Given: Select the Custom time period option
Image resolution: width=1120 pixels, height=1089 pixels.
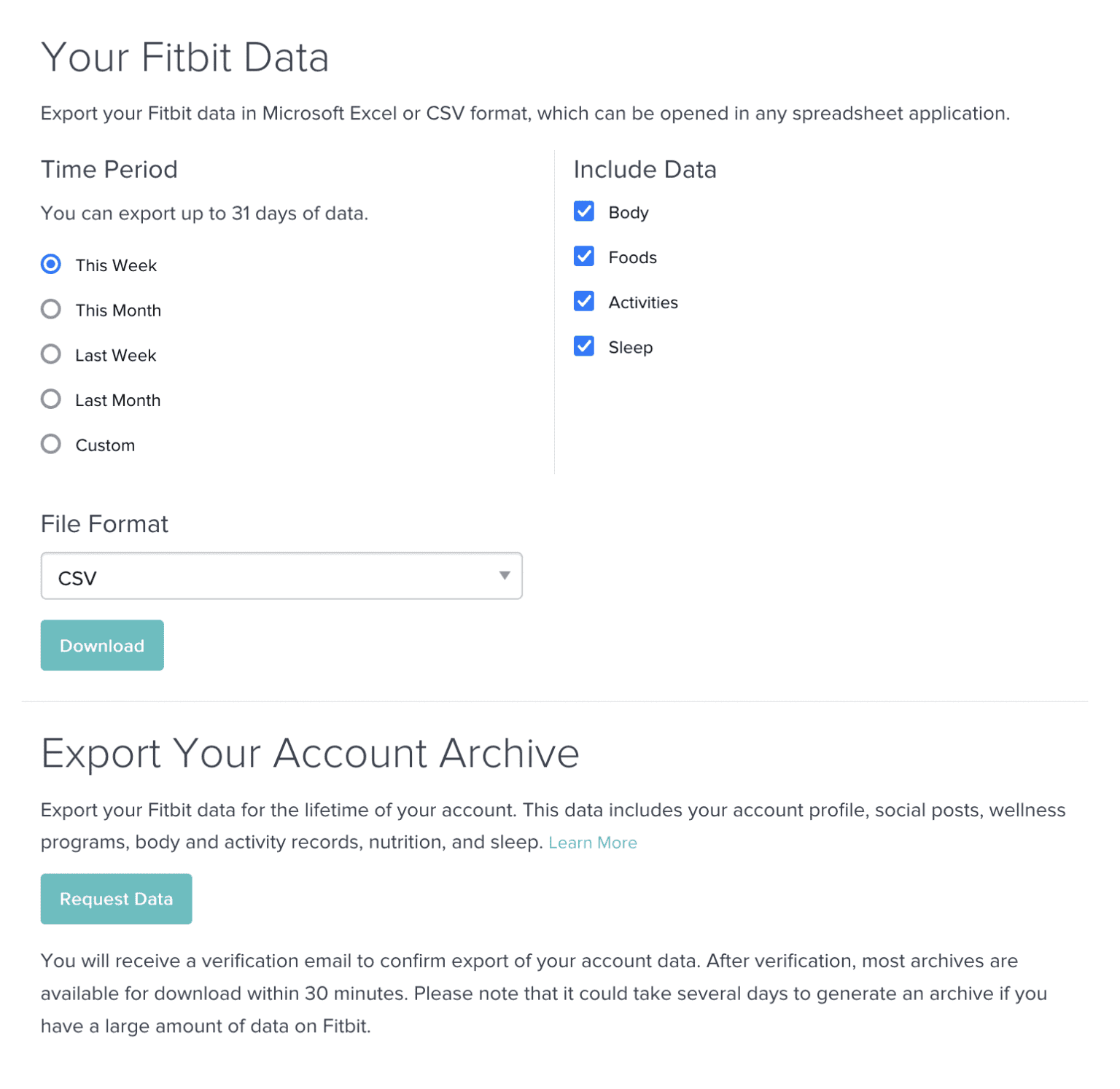Looking at the screenshot, I should 50,443.
